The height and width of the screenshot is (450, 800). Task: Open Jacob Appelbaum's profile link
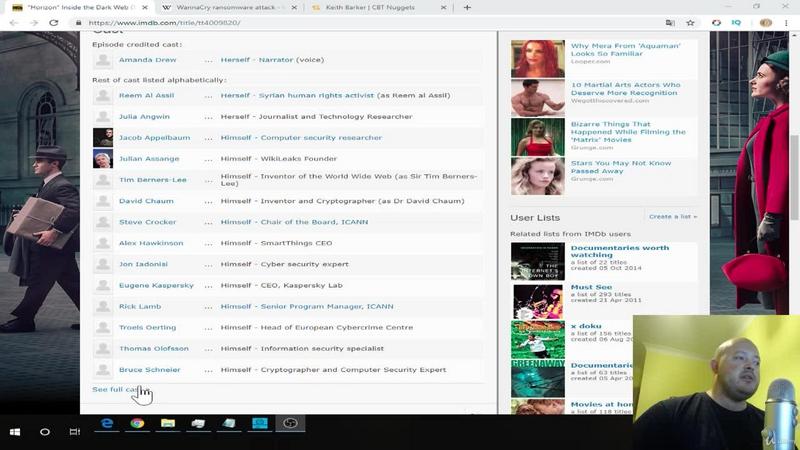(x=155, y=138)
